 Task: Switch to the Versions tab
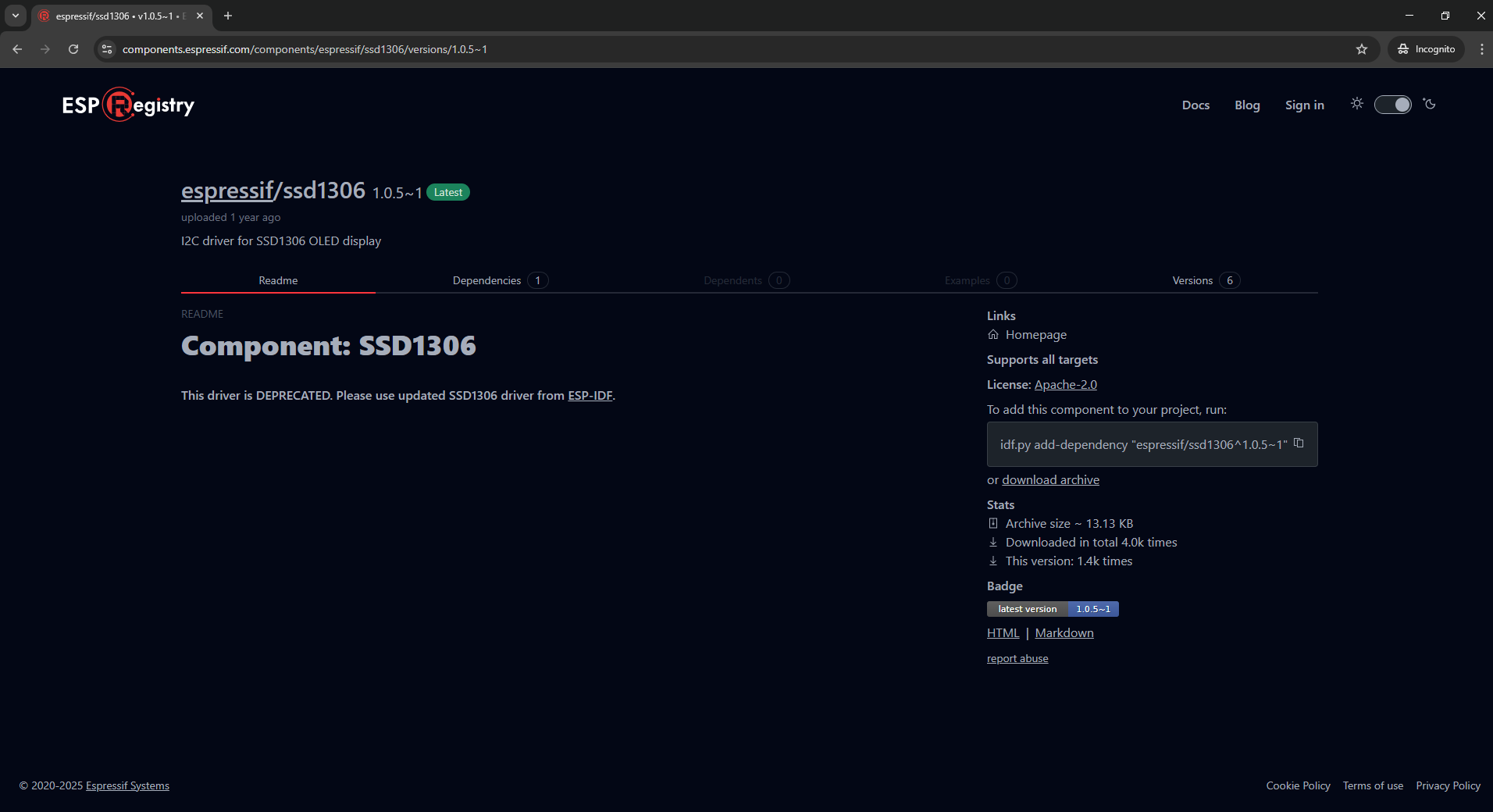pyautogui.click(x=1206, y=280)
